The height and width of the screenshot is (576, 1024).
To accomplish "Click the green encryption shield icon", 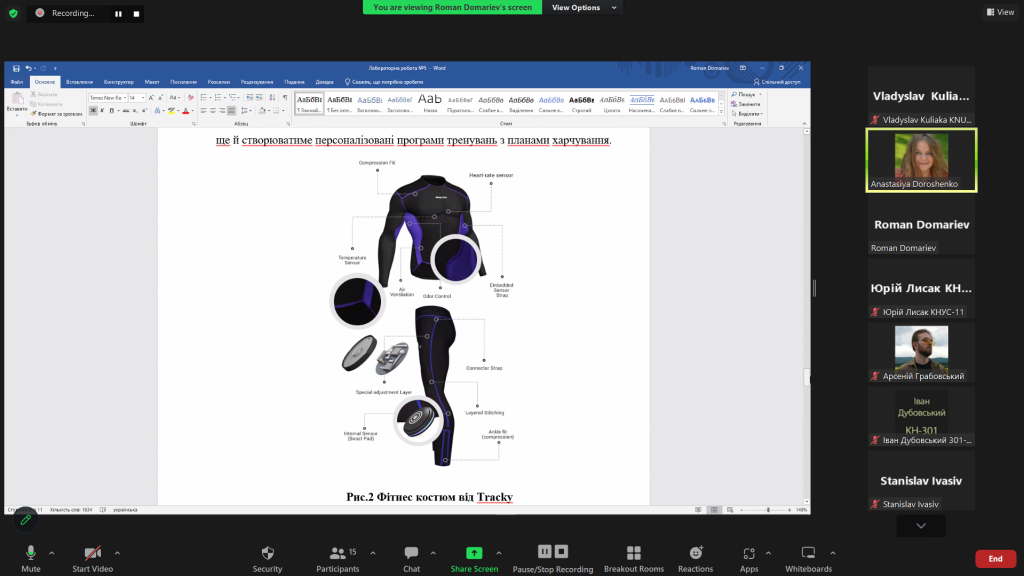I will [13, 13].
